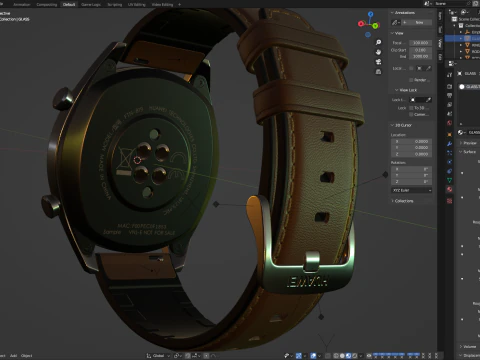Switch to the UV Editing workspace tab

[136, 5]
